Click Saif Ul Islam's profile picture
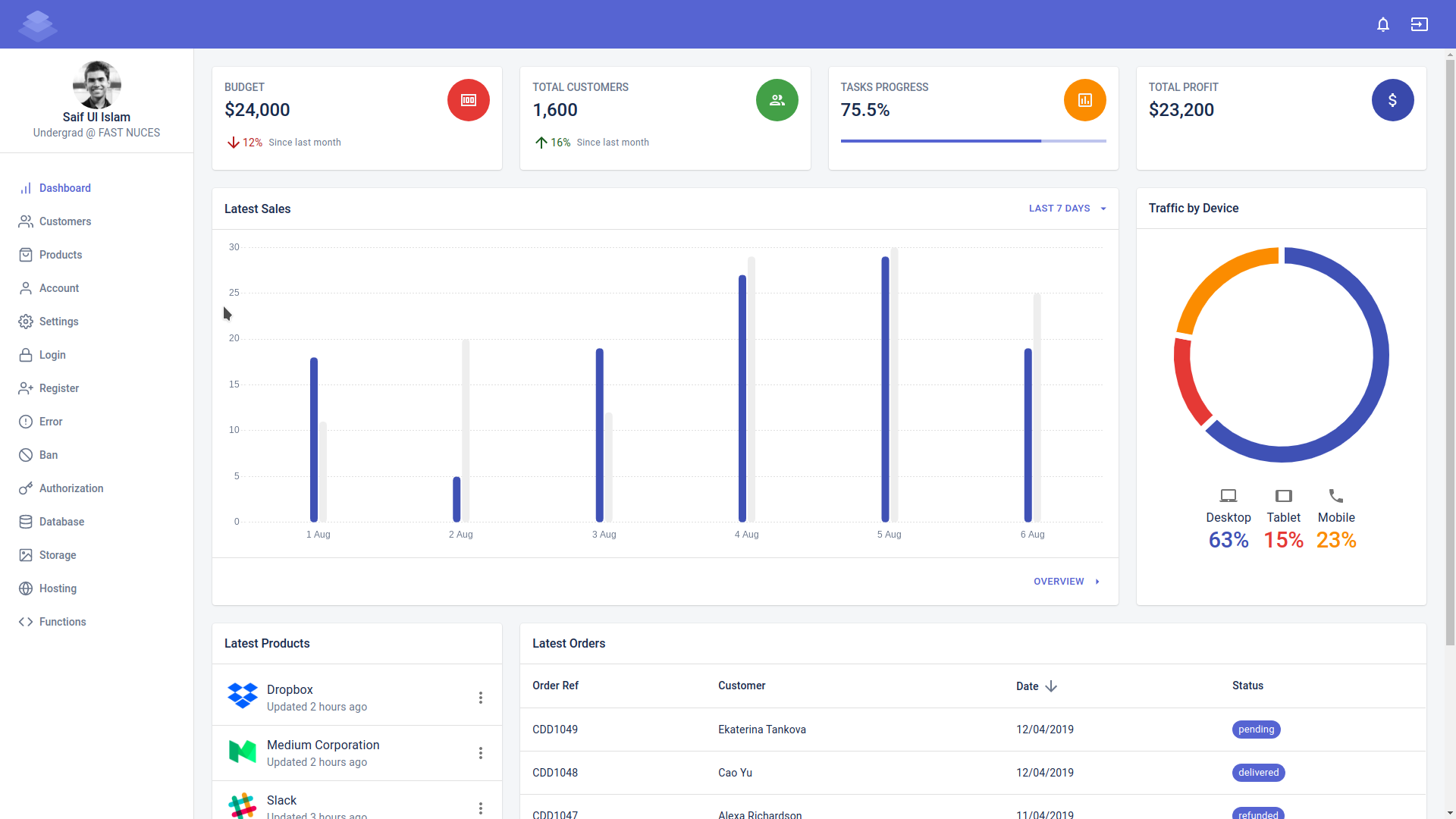1456x819 pixels. pyautogui.click(x=96, y=85)
